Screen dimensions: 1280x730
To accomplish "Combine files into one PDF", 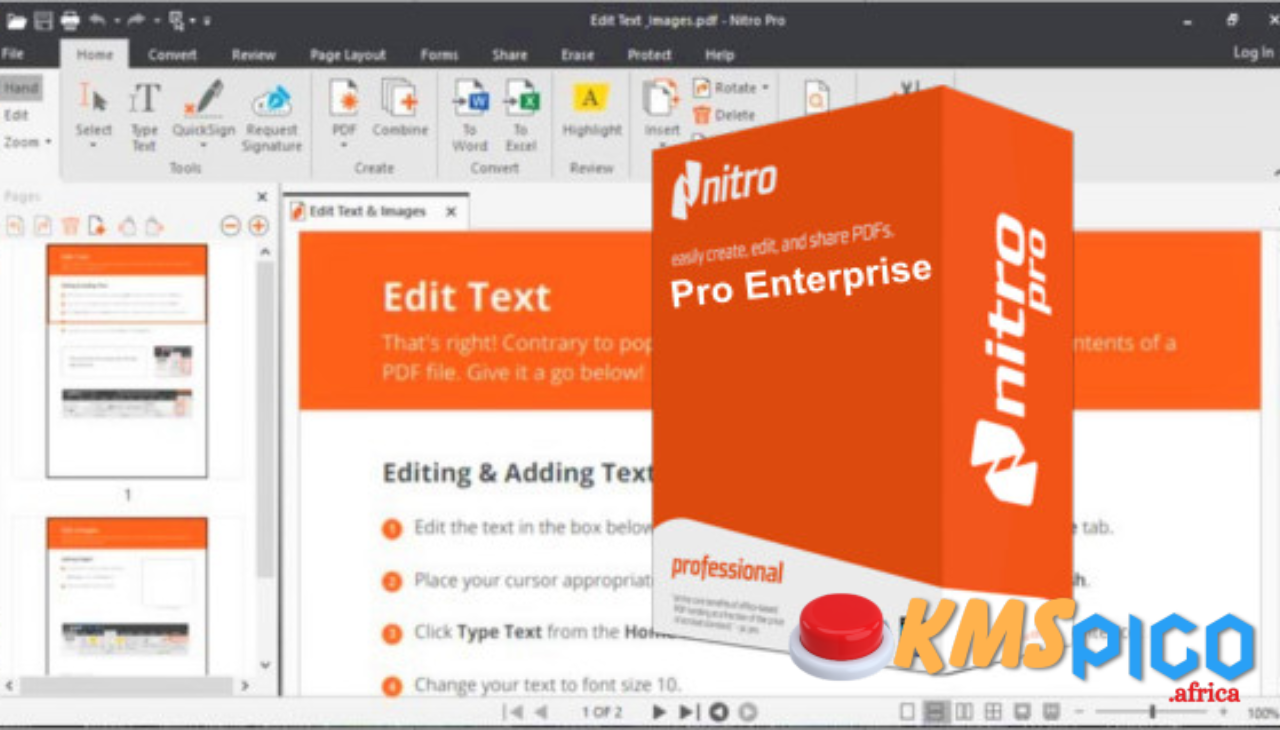I will (400, 108).
